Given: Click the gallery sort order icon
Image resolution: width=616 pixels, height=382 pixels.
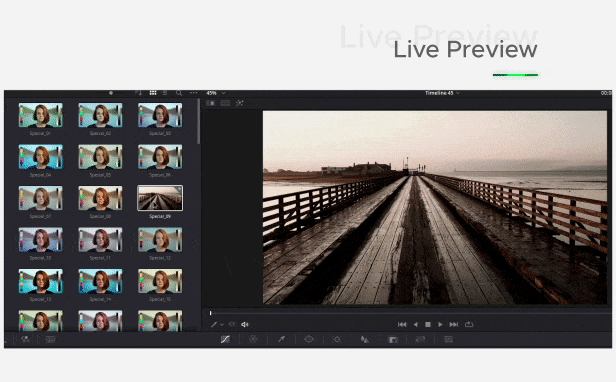Looking at the screenshot, I should 138,93.
